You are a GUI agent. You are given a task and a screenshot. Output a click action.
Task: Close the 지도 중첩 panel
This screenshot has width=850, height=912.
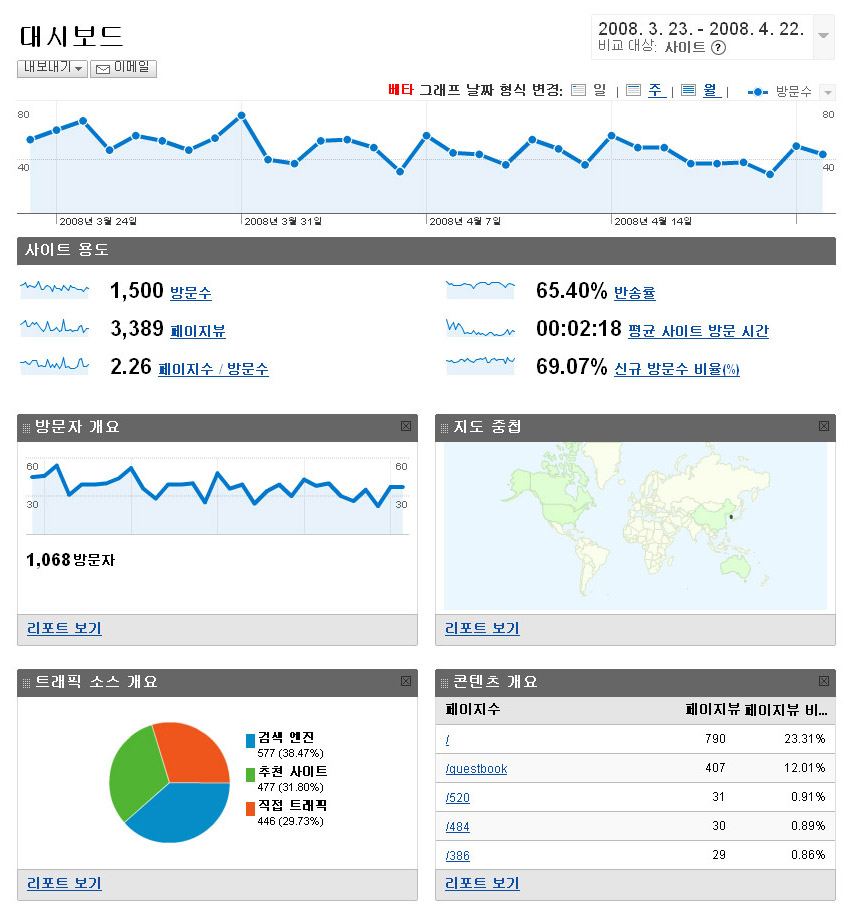pos(824,426)
